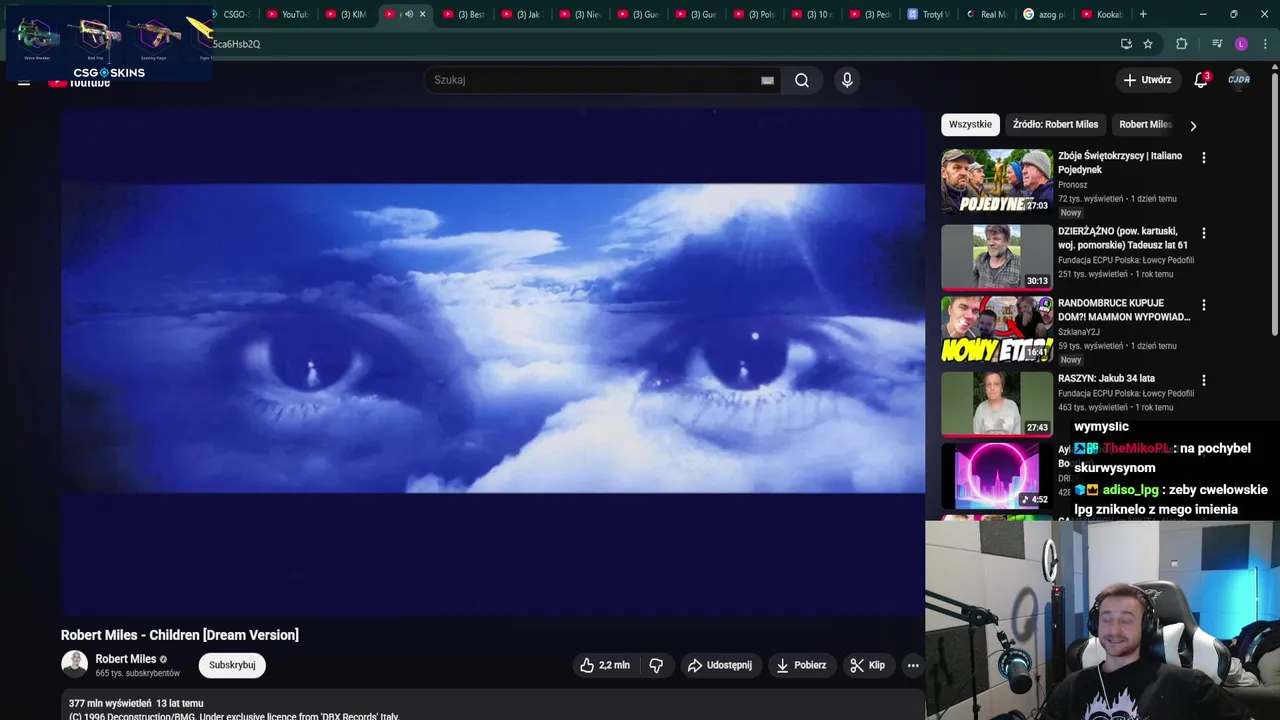The height and width of the screenshot is (720, 1280).
Task: Open the notifications bell
Action: [x=1201, y=80]
